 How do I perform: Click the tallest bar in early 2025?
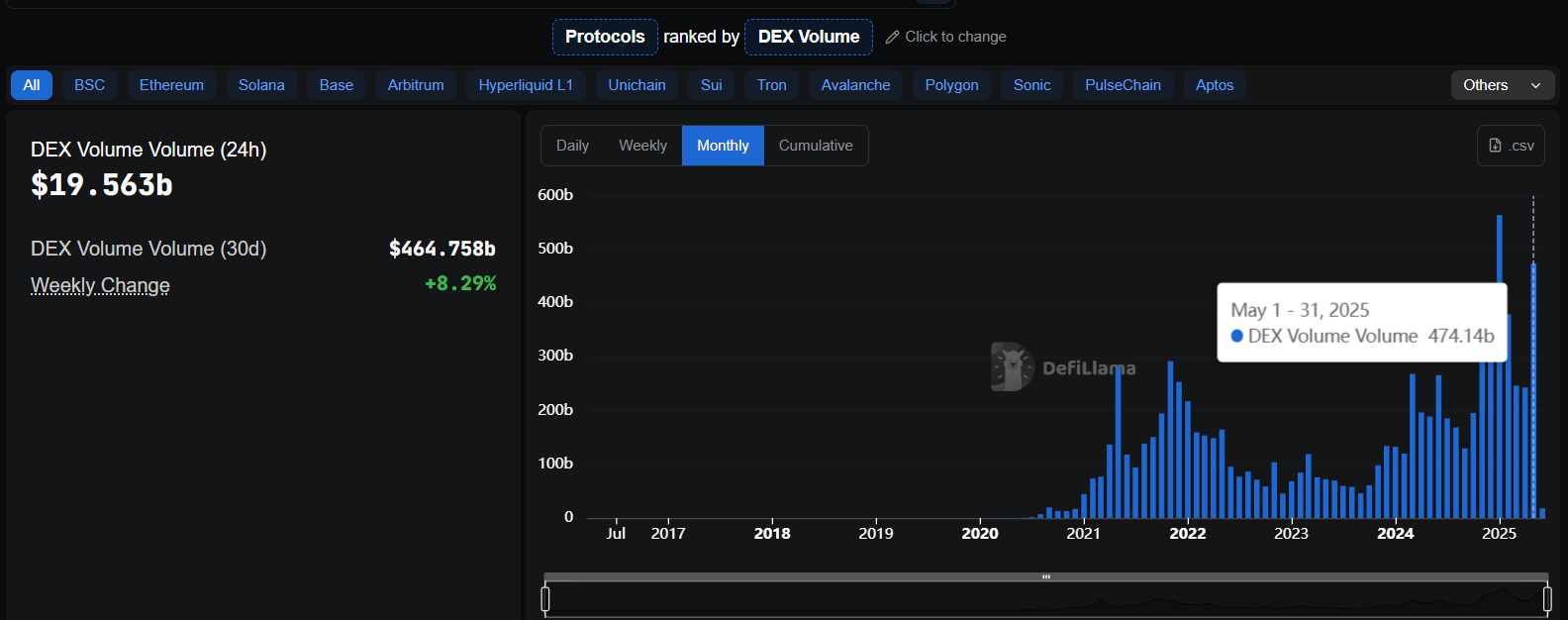(x=1500, y=366)
